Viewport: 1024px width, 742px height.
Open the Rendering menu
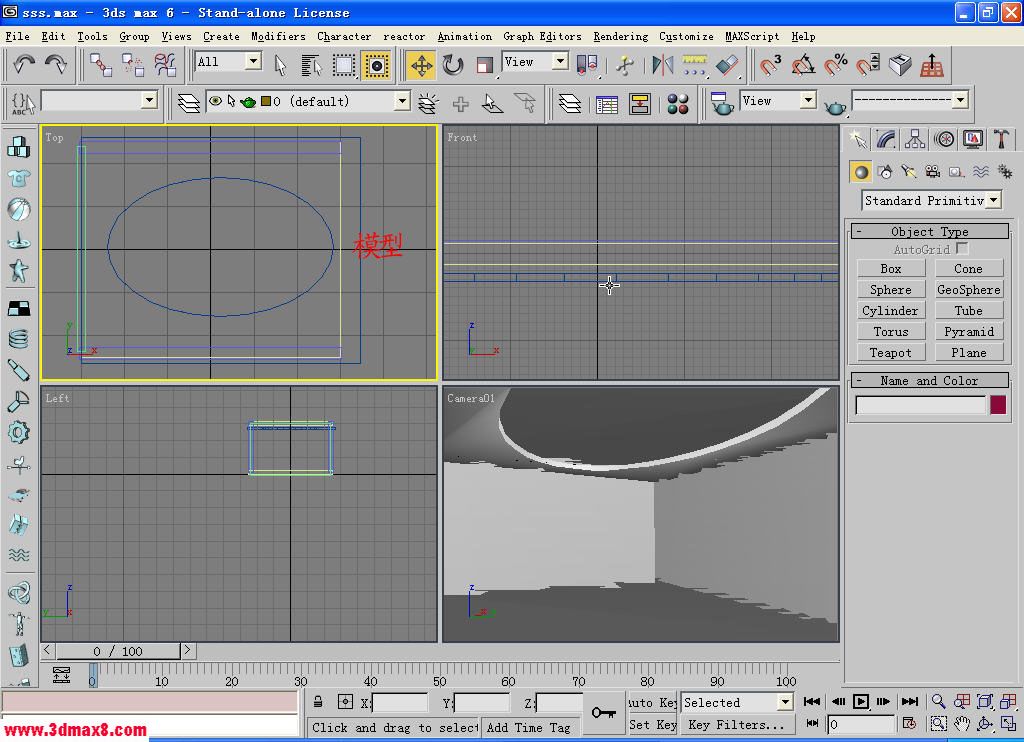pyautogui.click(x=620, y=36)
